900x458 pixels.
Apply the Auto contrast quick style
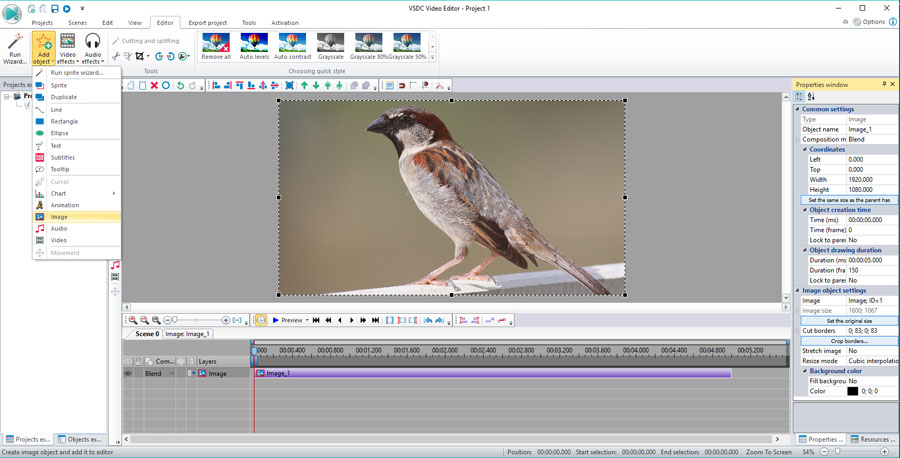pos(292,46)
